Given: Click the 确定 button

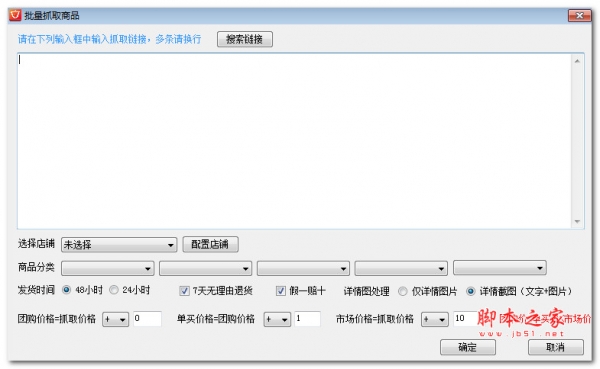Looking at the screenshot, I should click(468, 347).
